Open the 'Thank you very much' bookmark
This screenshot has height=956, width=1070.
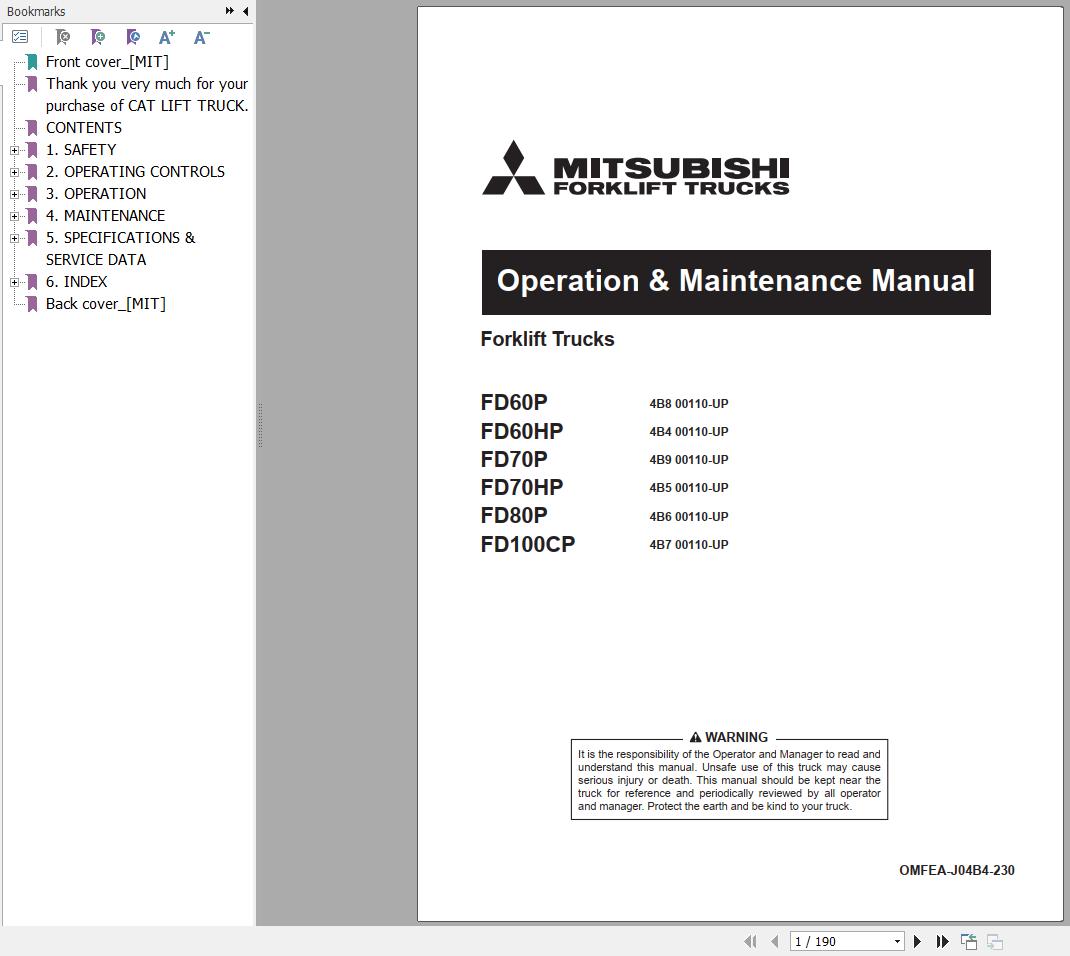click(147, 95)
